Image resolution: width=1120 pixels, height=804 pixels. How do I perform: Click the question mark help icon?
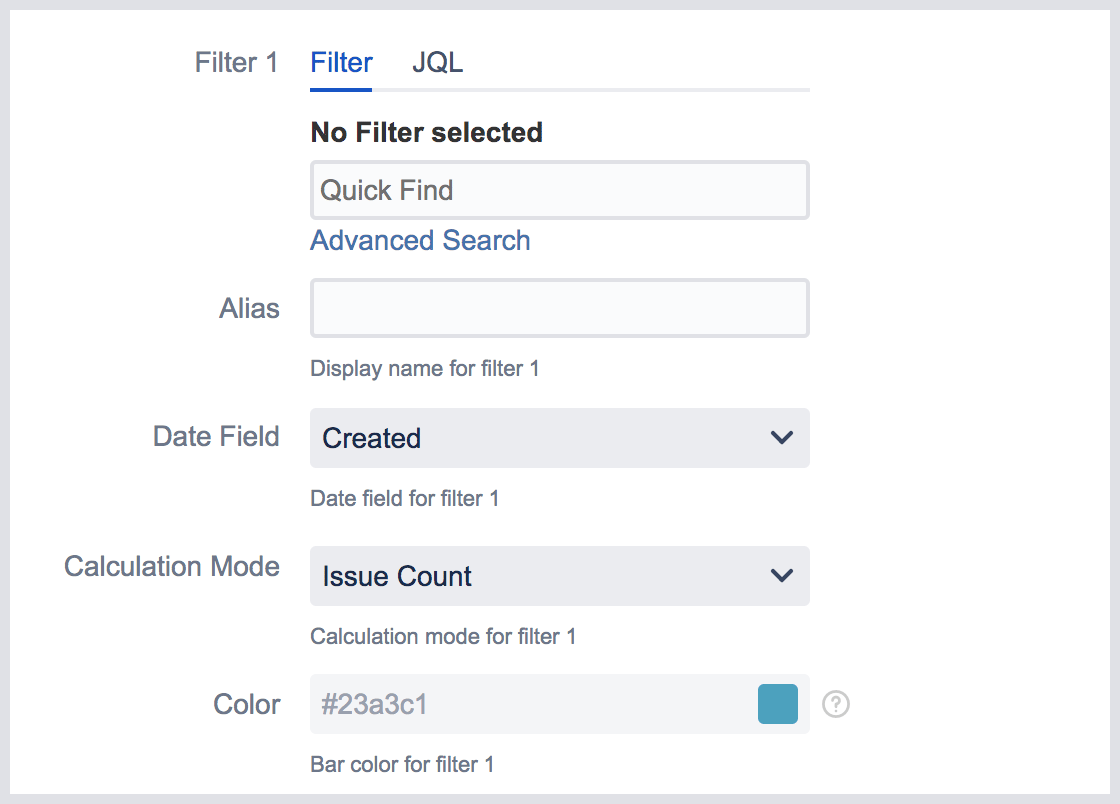tap(836, 704)
